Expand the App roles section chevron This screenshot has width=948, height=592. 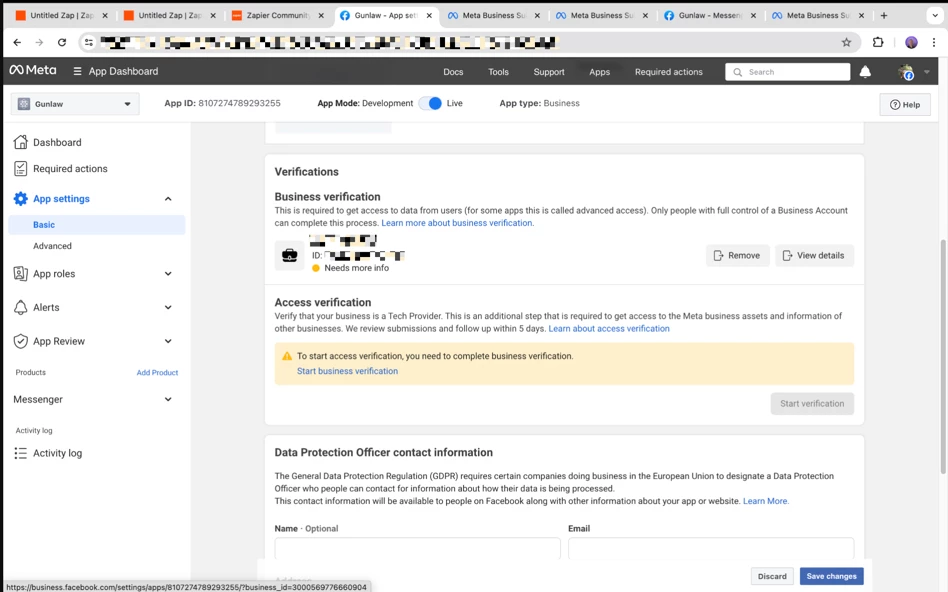coord(168,274)
